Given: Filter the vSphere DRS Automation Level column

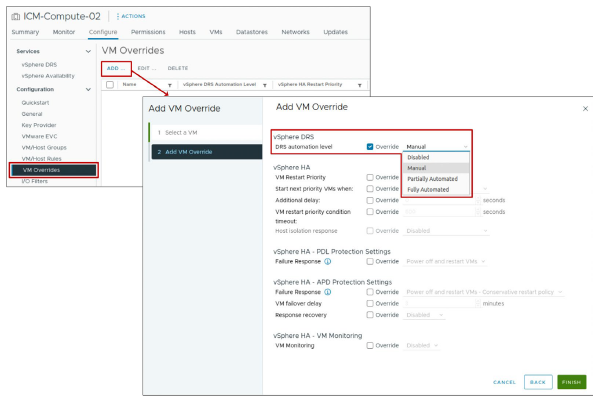Looking at the screenshot, I should (264, 85).
